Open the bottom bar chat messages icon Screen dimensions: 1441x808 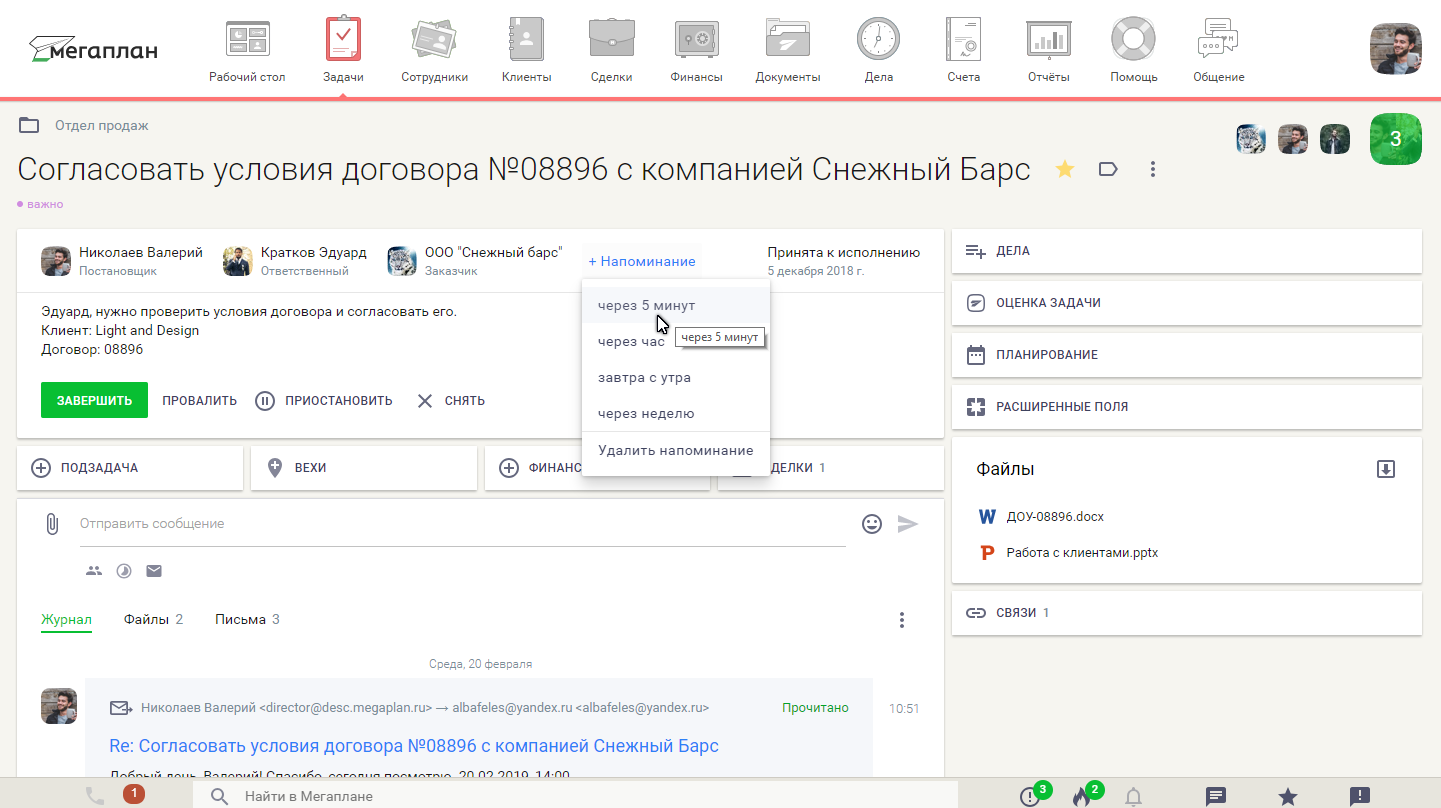1216,796
